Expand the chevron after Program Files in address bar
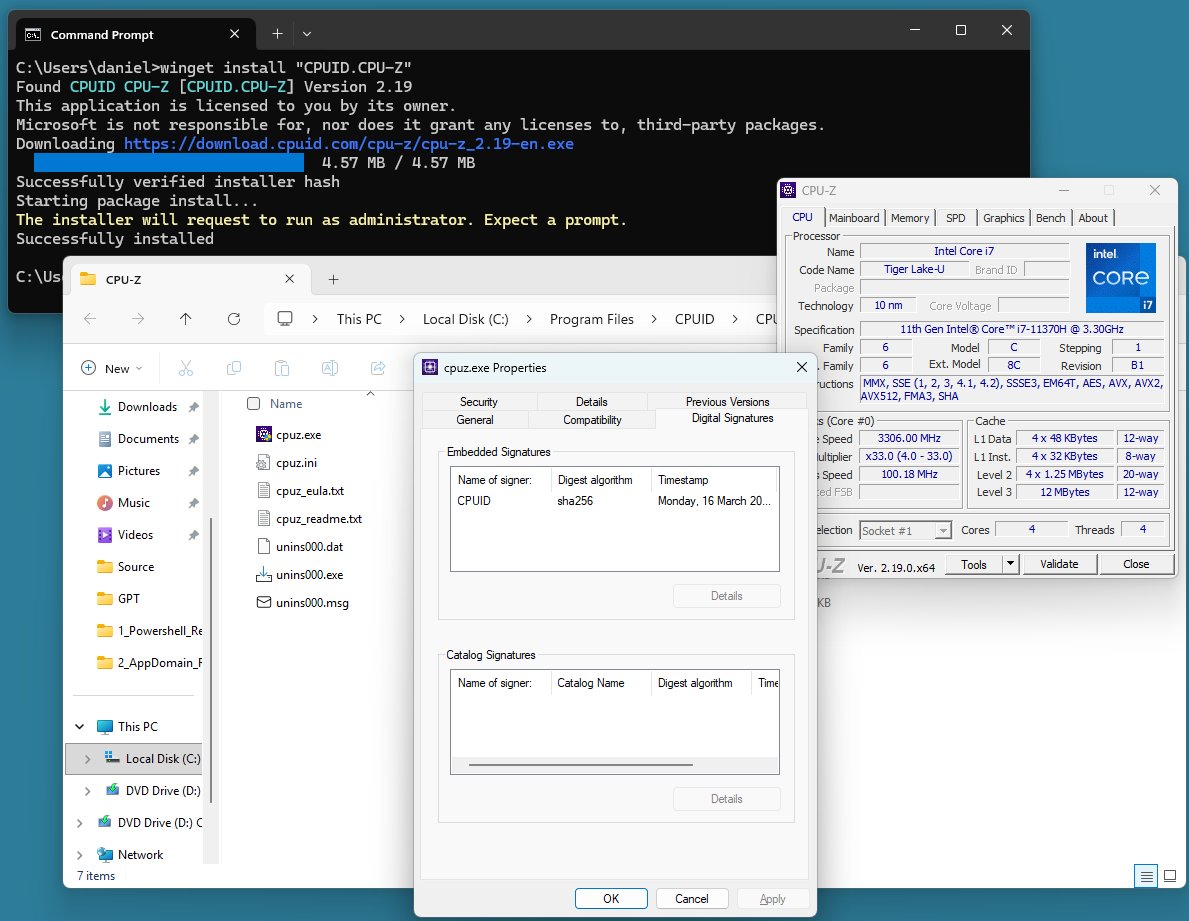The width and height of the screenshot is (1189, 921). point(654,319)
